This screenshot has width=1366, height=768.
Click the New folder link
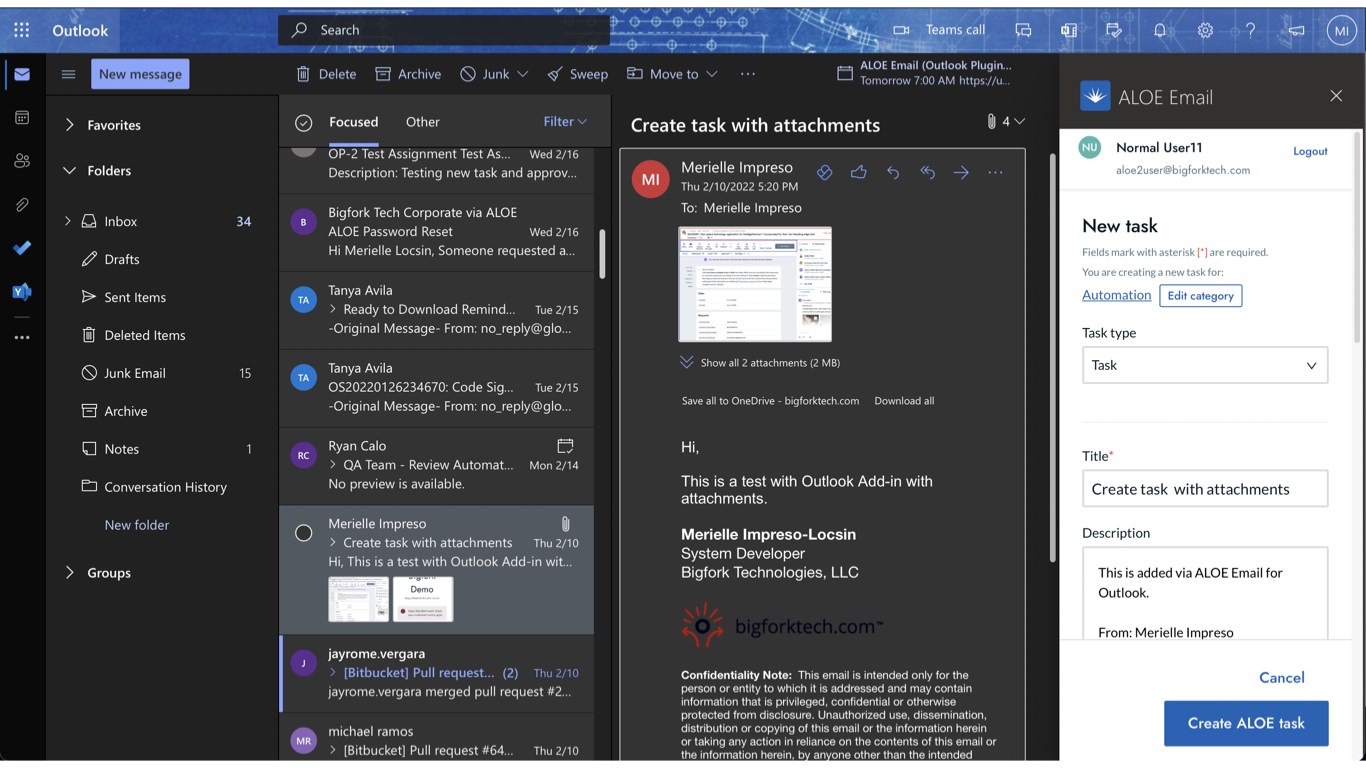click(137, 525)
